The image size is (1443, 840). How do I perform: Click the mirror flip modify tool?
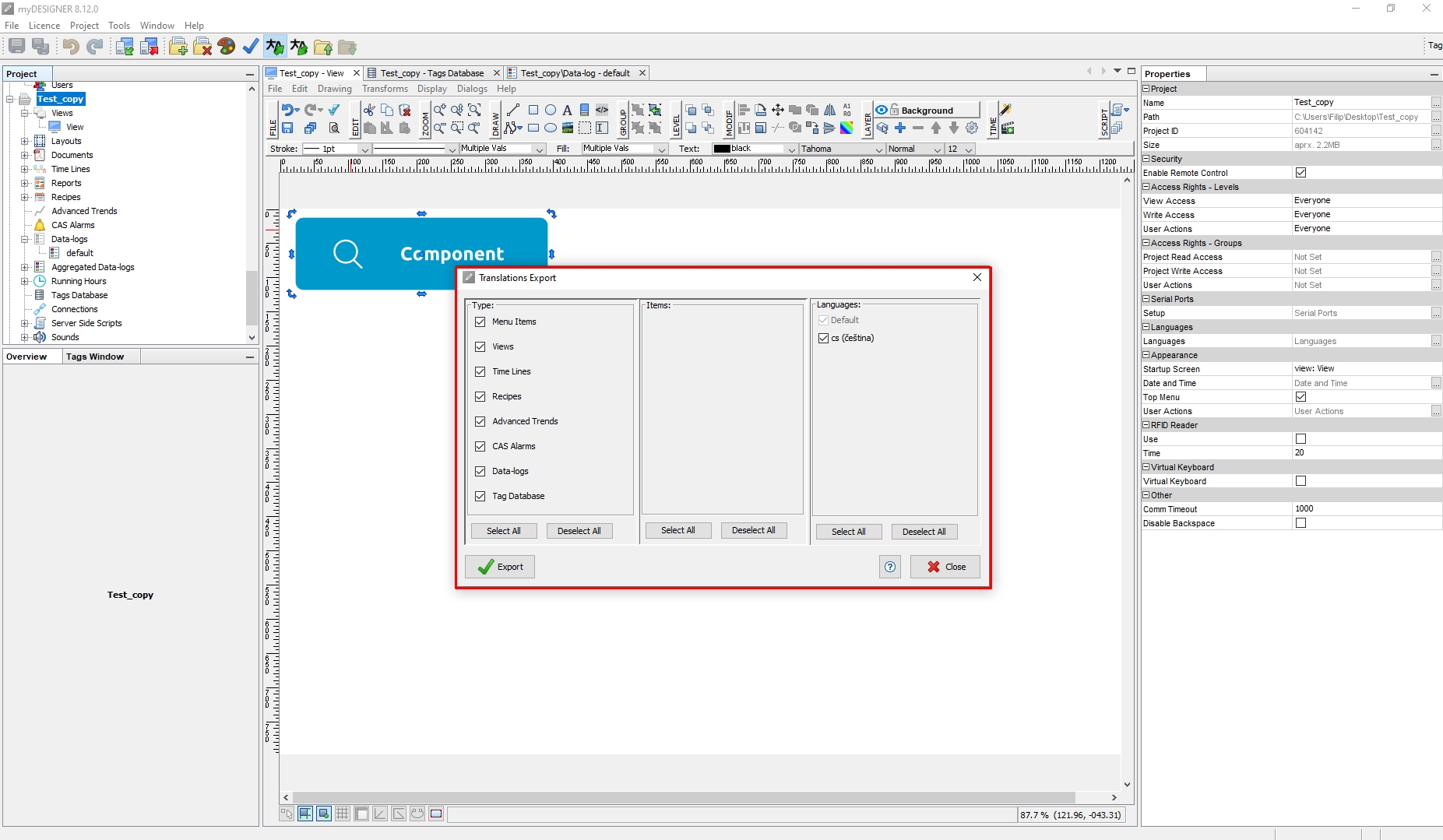point(829,110)
